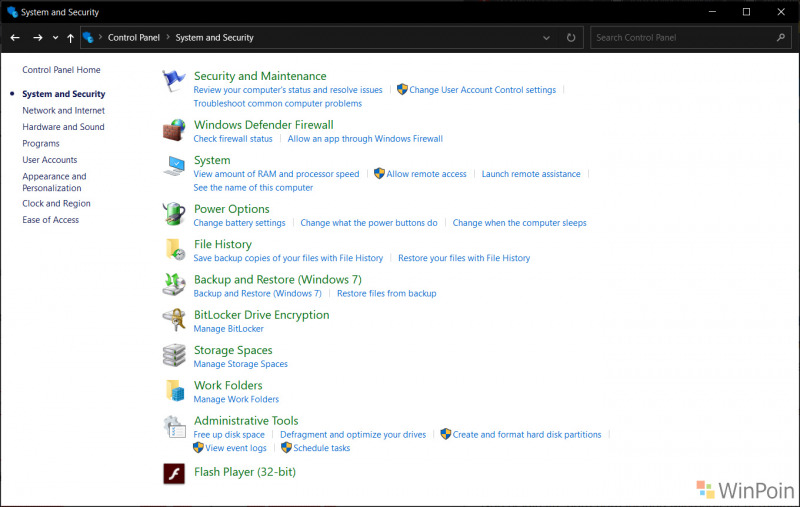Click Review your computer's status and resolve issues
800x507 pixels.
pyautogui.click(x=288, y=90)
